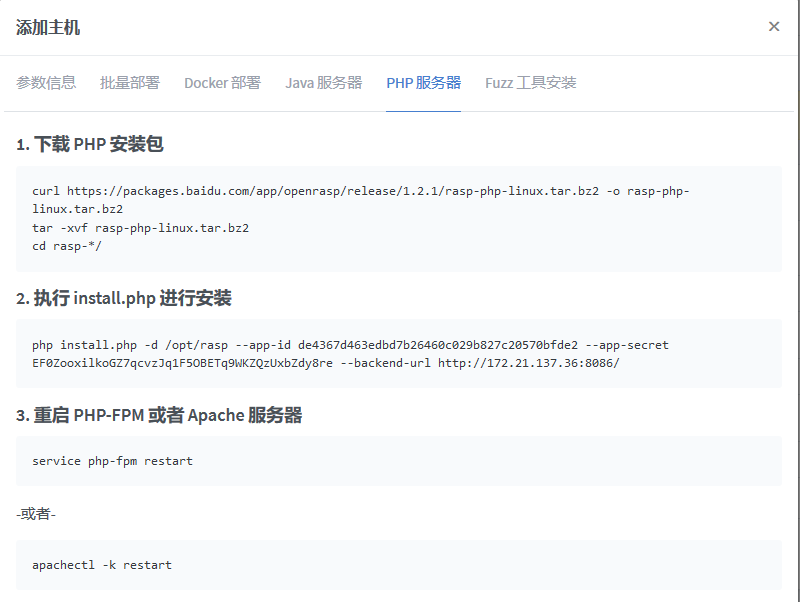Image resolution: width=800 pixels, height=602 pixels.
Task: Close the 添加主机 dialog
Action: click(x=774, y=26)
